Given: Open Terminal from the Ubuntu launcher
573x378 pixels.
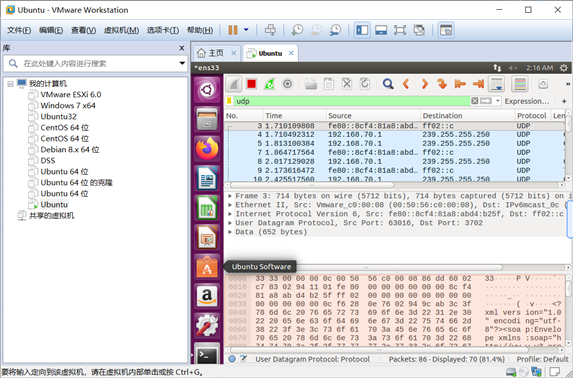Looking at the screenshot, I should pos(207,354).
